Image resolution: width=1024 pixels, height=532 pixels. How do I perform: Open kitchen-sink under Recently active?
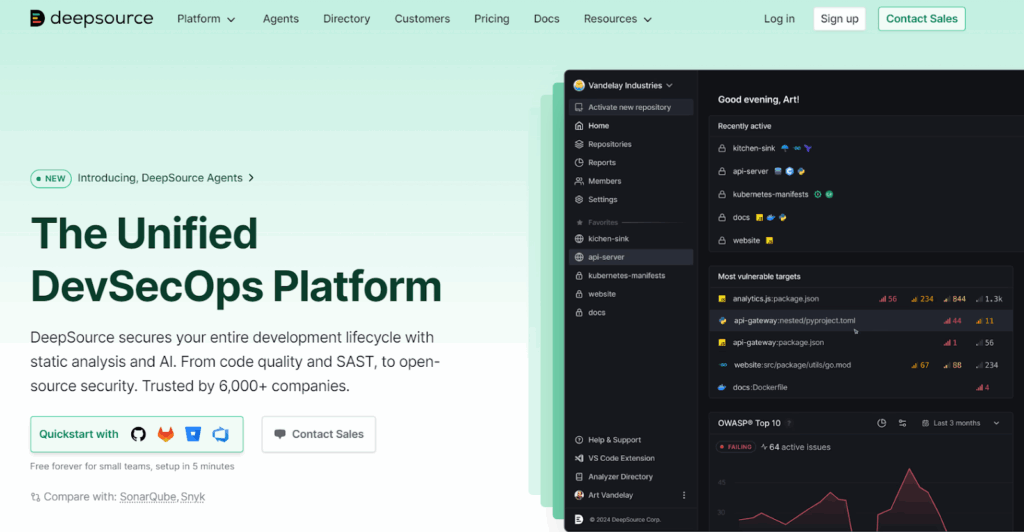click(x=754, y=148)
